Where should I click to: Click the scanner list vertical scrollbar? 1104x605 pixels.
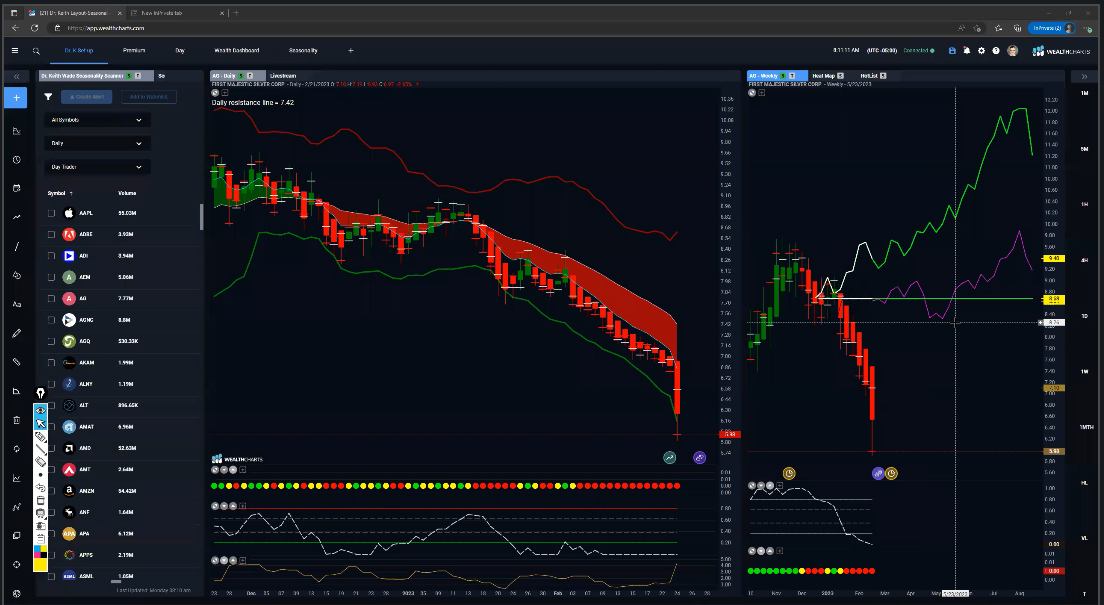201,217
